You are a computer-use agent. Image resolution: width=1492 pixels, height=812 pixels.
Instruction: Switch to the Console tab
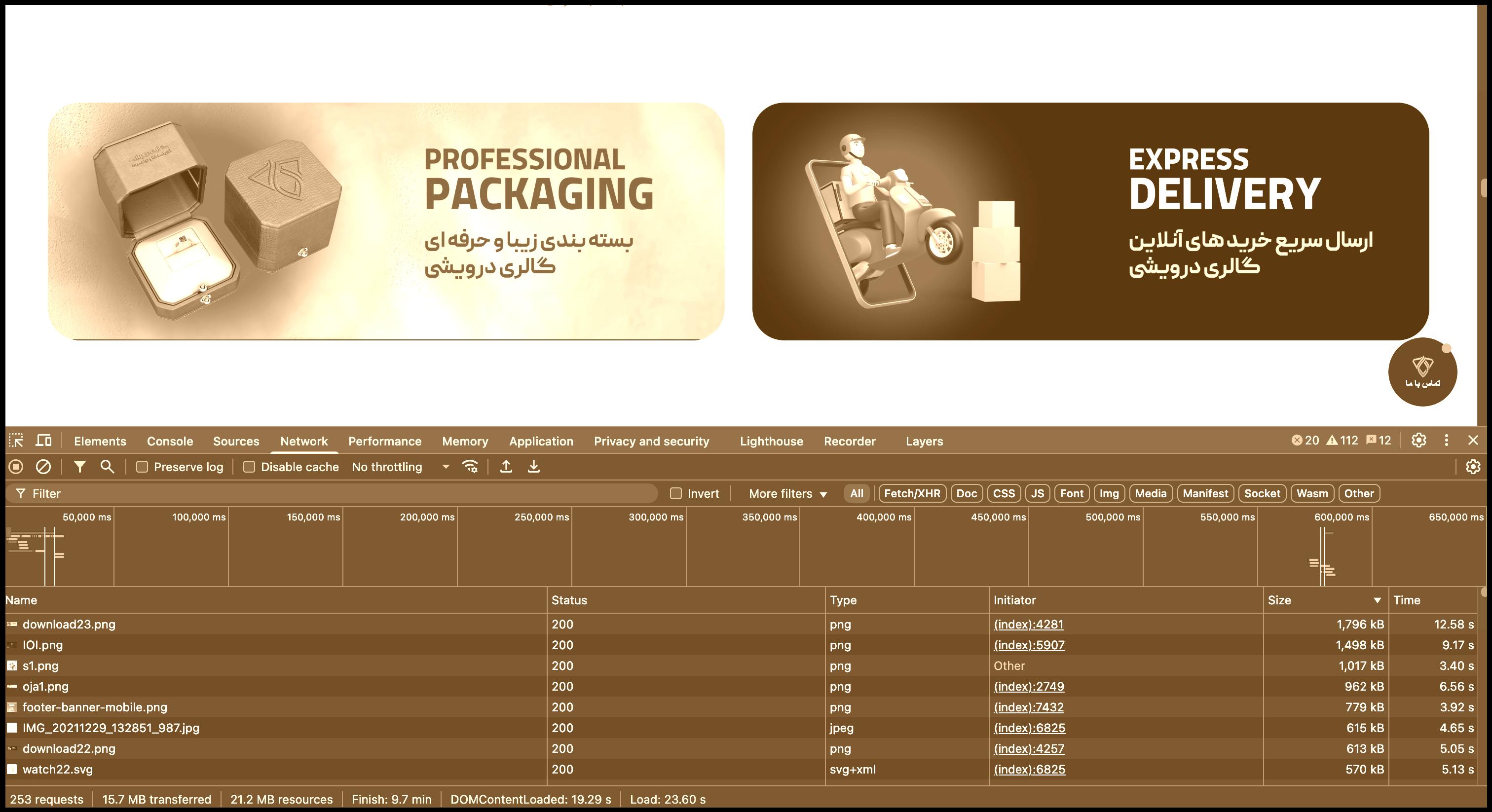tap(170, 442)
